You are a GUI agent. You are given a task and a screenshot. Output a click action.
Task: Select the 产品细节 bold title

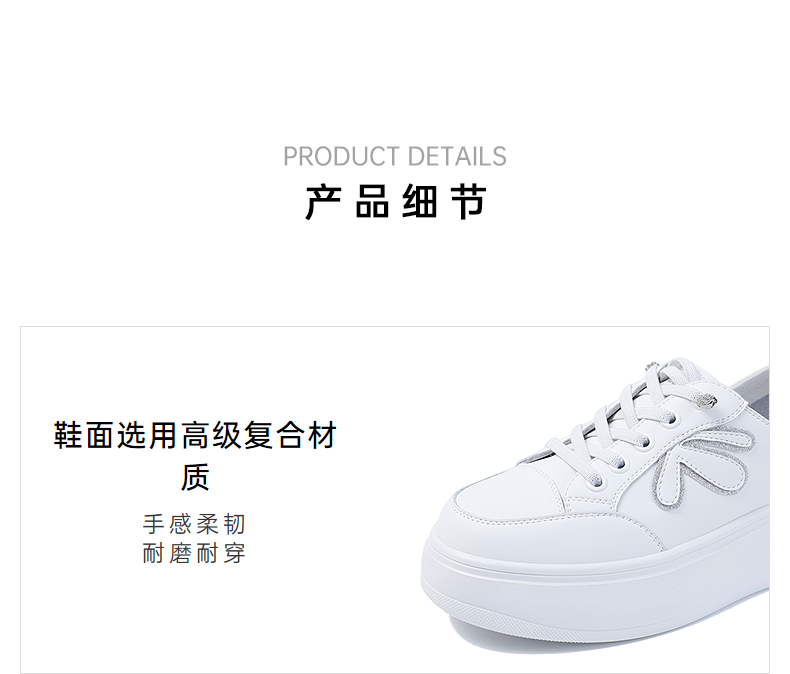coord(396,202)
